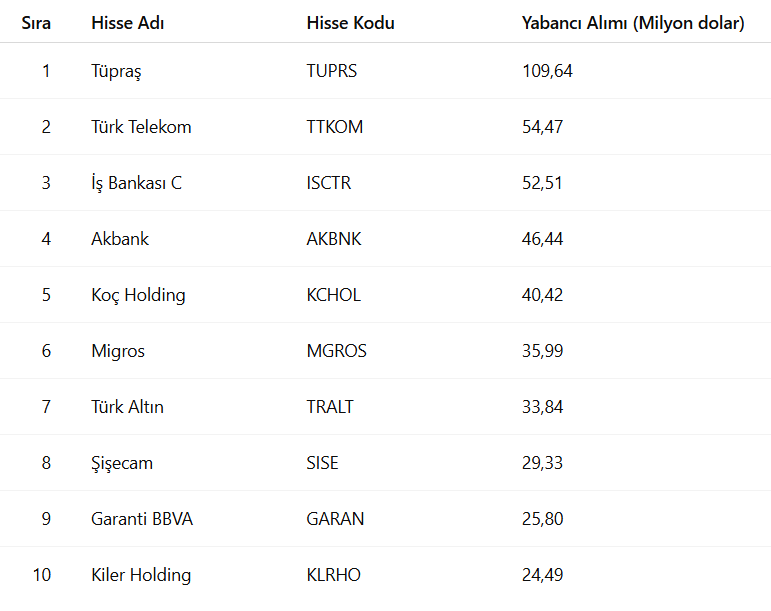Click the TUPRS stock code
Image resolution: width=771 pixels, height=611 pixels.
(x=331, y=71)
